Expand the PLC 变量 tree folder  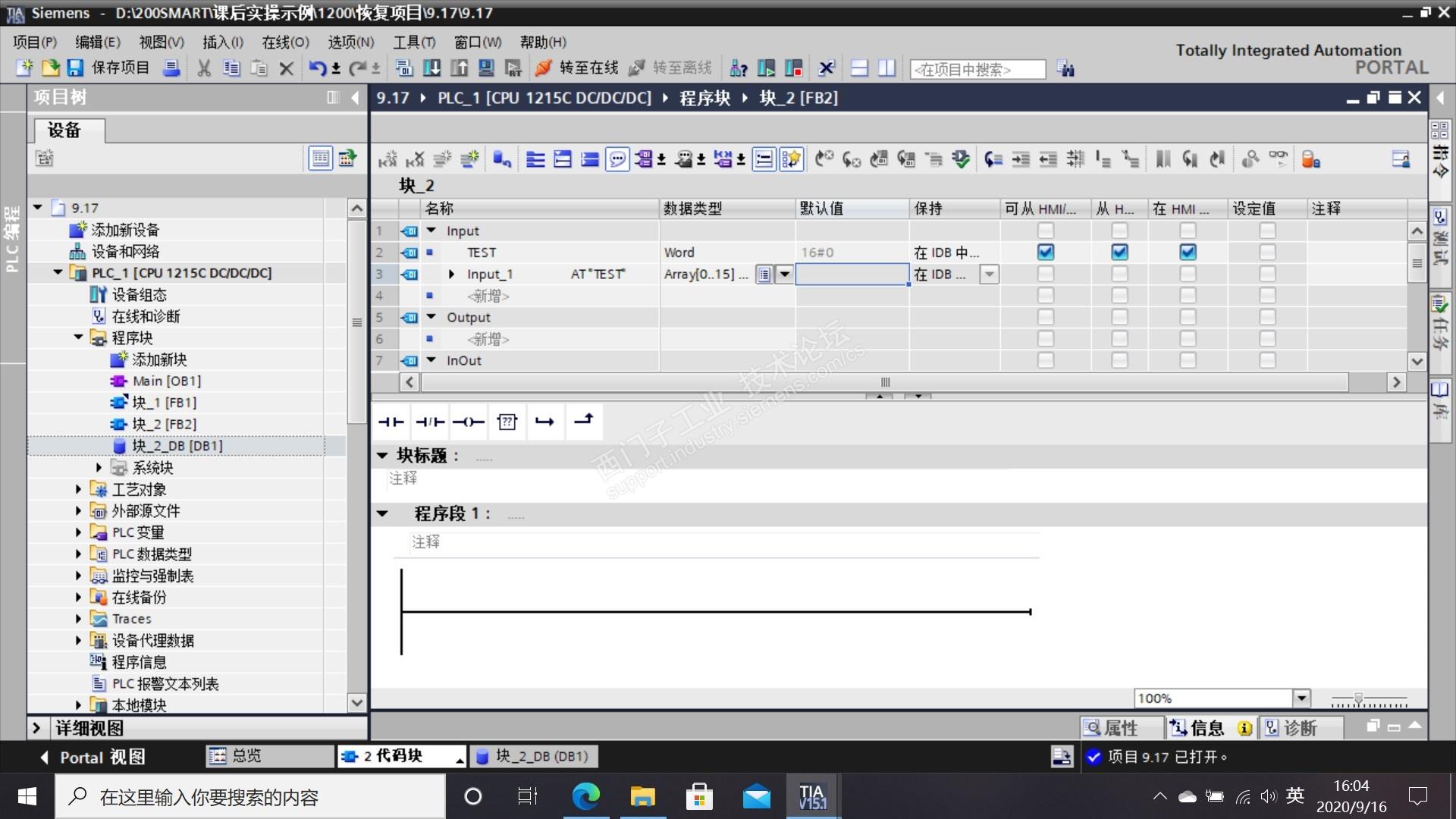pyautogui.click(x=79, y=532)
